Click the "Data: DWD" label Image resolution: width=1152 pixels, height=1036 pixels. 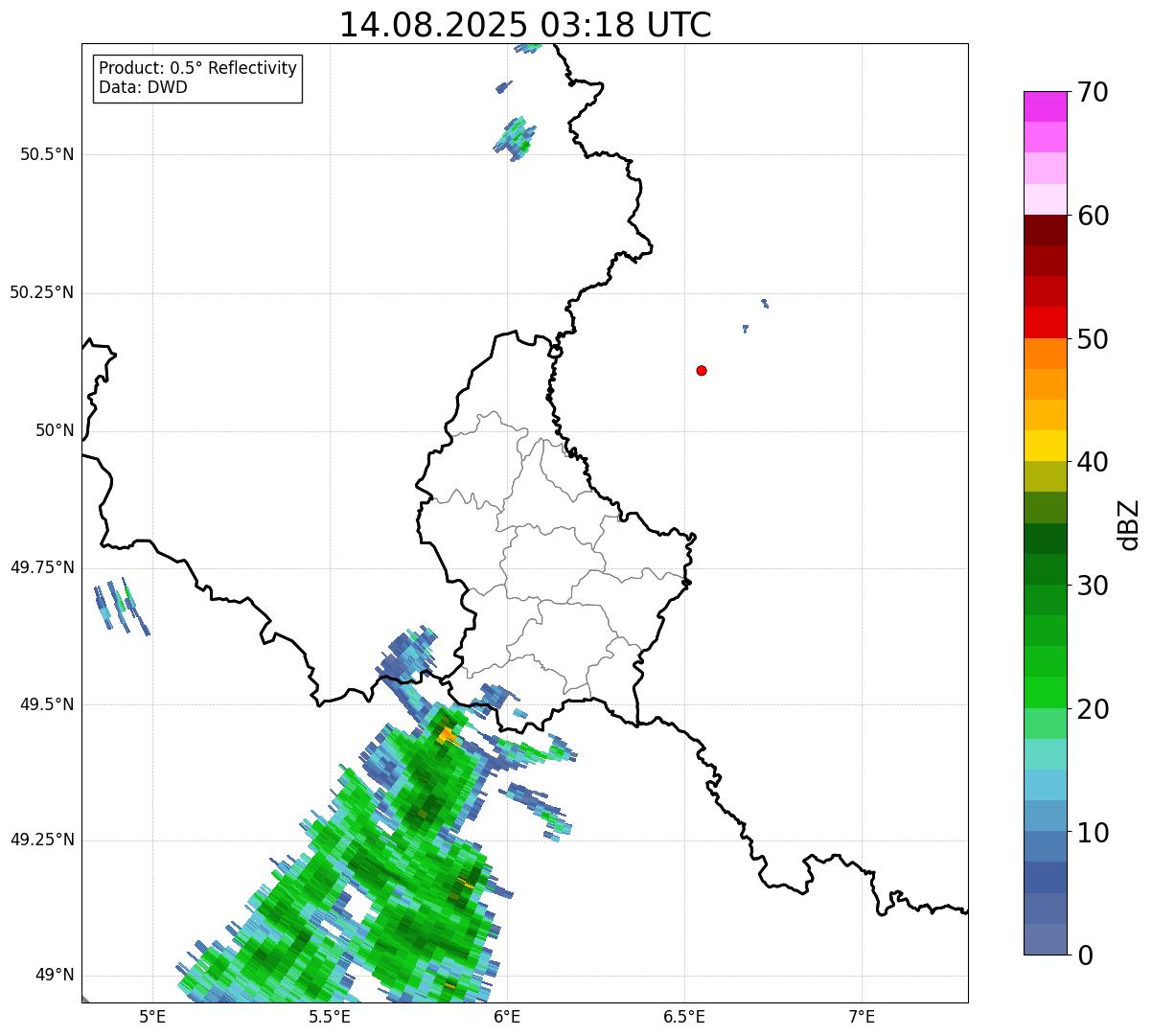pos(144,87)
